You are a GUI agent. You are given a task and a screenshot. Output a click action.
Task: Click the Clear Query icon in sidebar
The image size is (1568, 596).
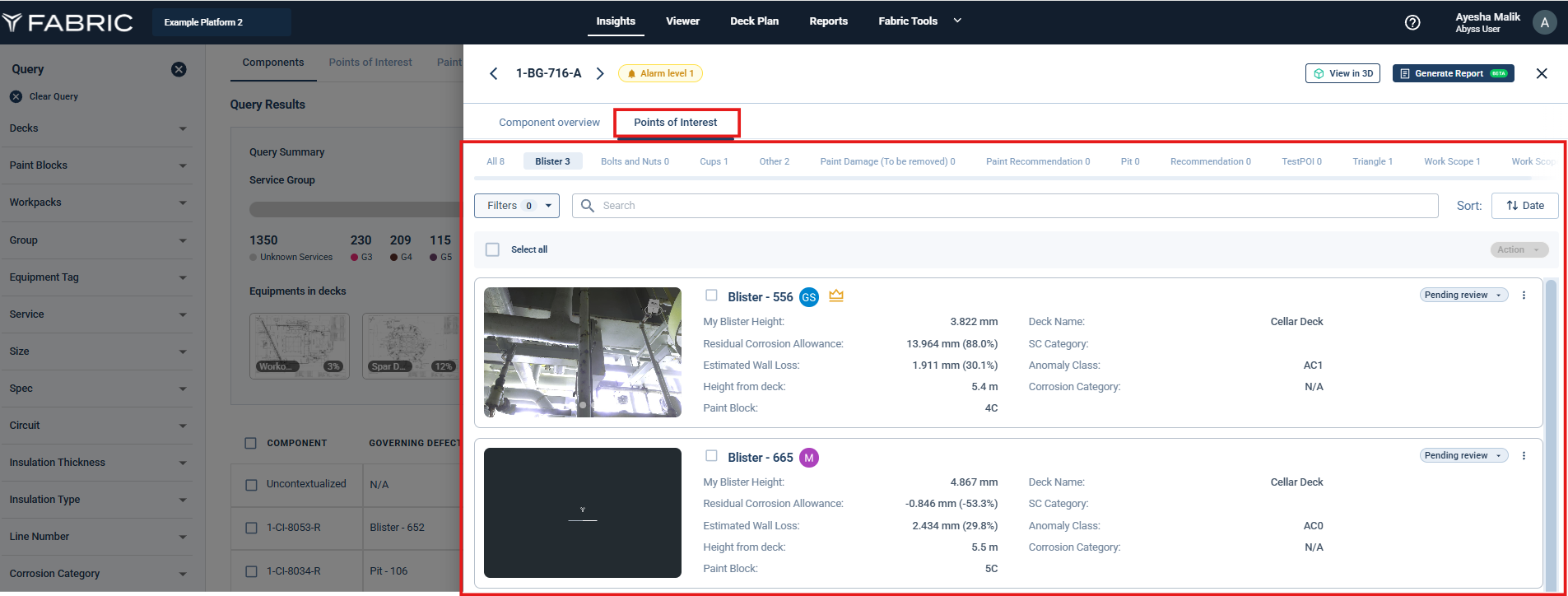click(16, 96)
